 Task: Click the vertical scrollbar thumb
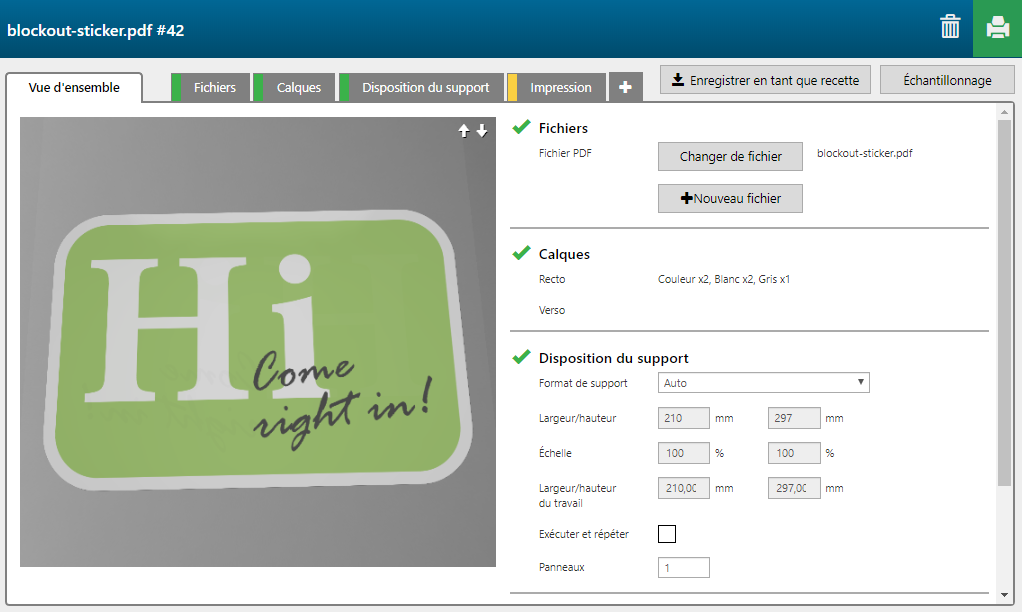(x=1004, y=302)
